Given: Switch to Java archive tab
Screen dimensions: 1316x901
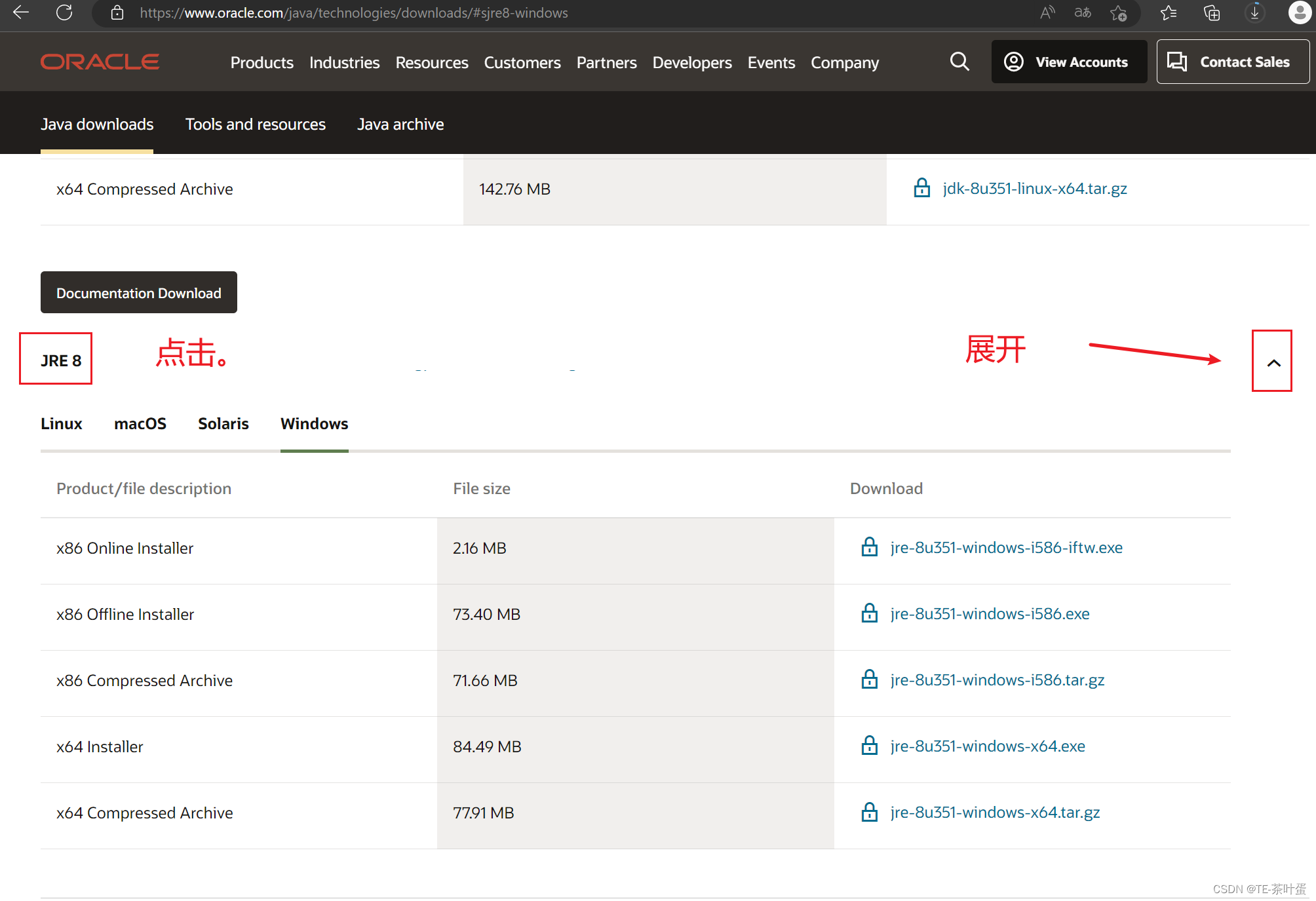Looking at the screenshot, I should coord(400,124).
